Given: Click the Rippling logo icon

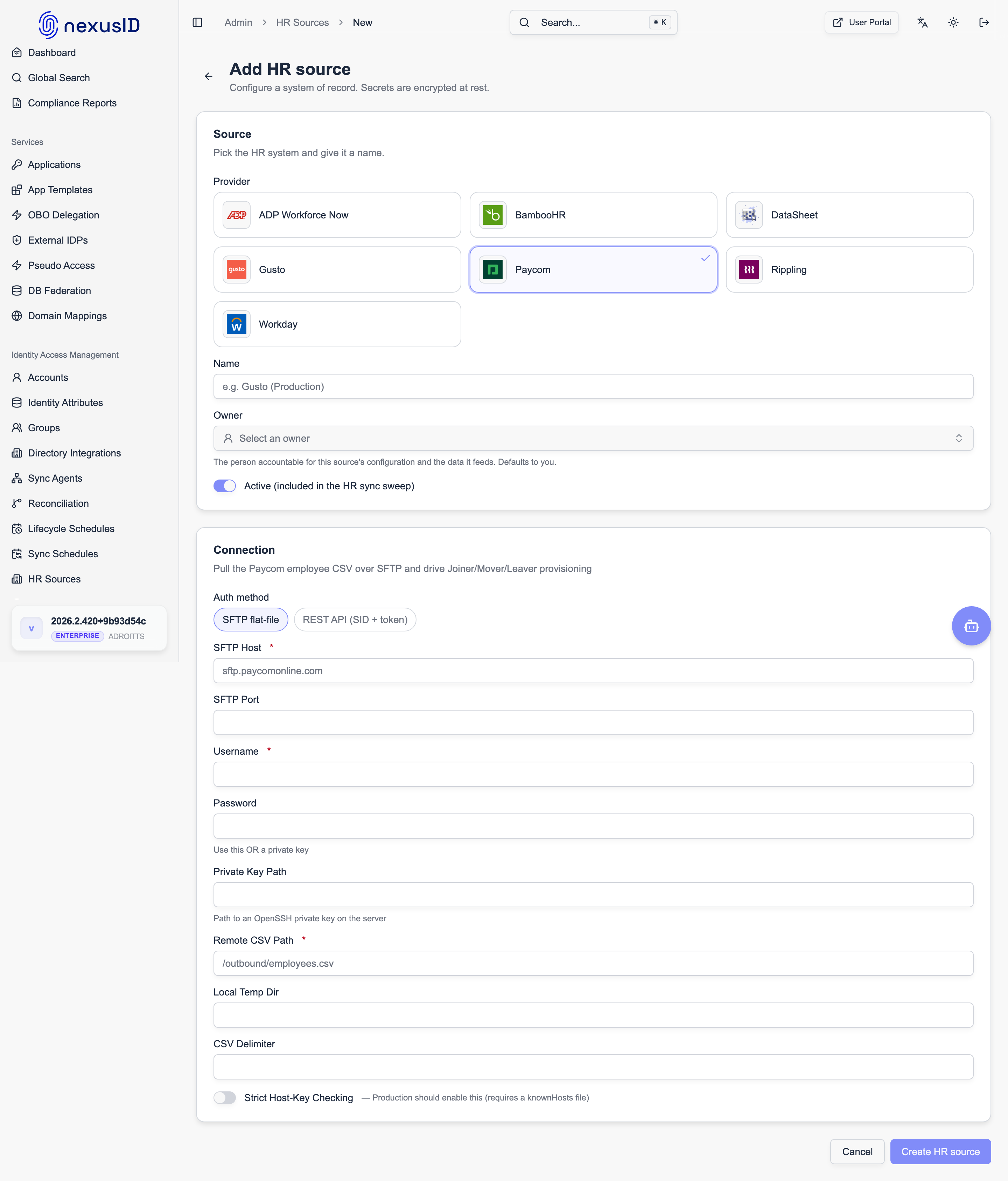Looking at the screenshot, I should [749, 270].
